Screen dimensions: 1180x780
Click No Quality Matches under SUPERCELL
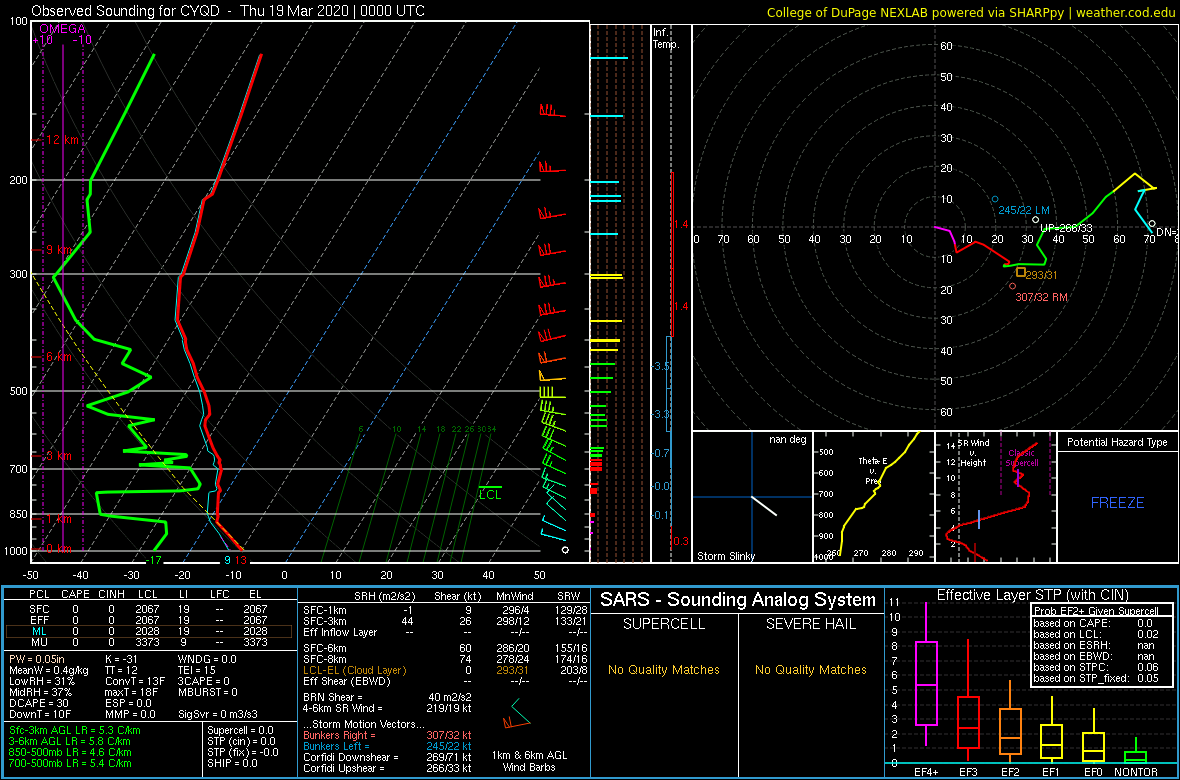[664, 669]
